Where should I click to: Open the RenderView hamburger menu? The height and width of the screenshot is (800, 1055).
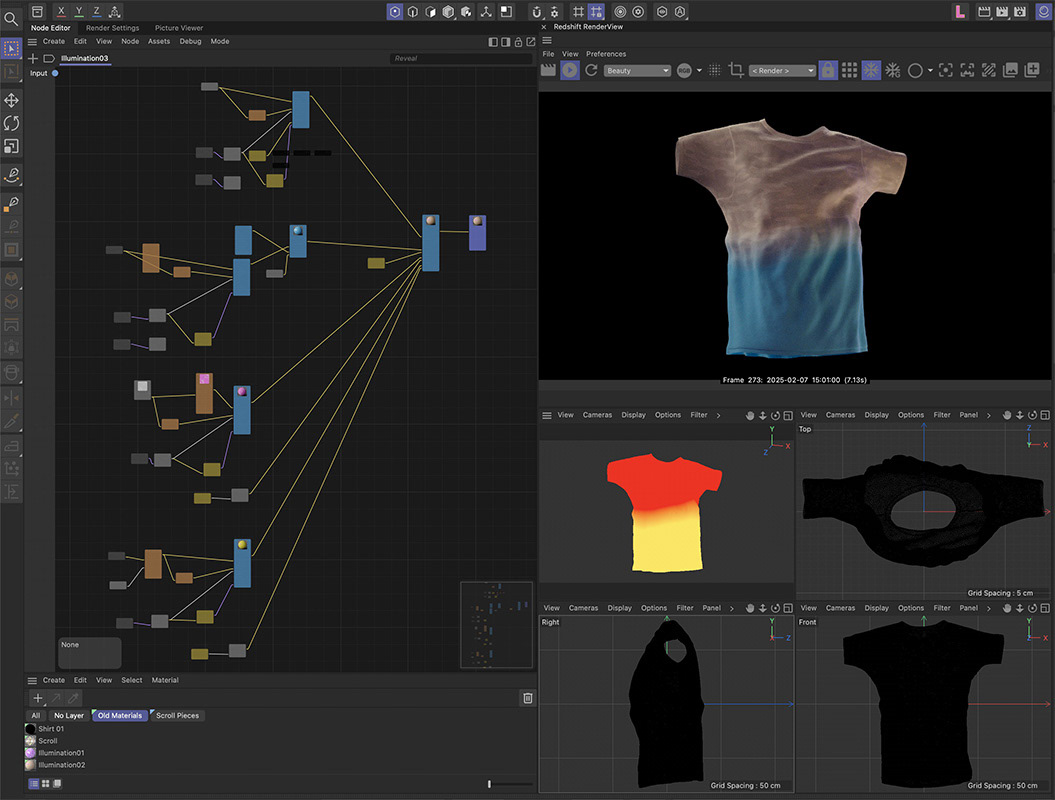[547, 40]
